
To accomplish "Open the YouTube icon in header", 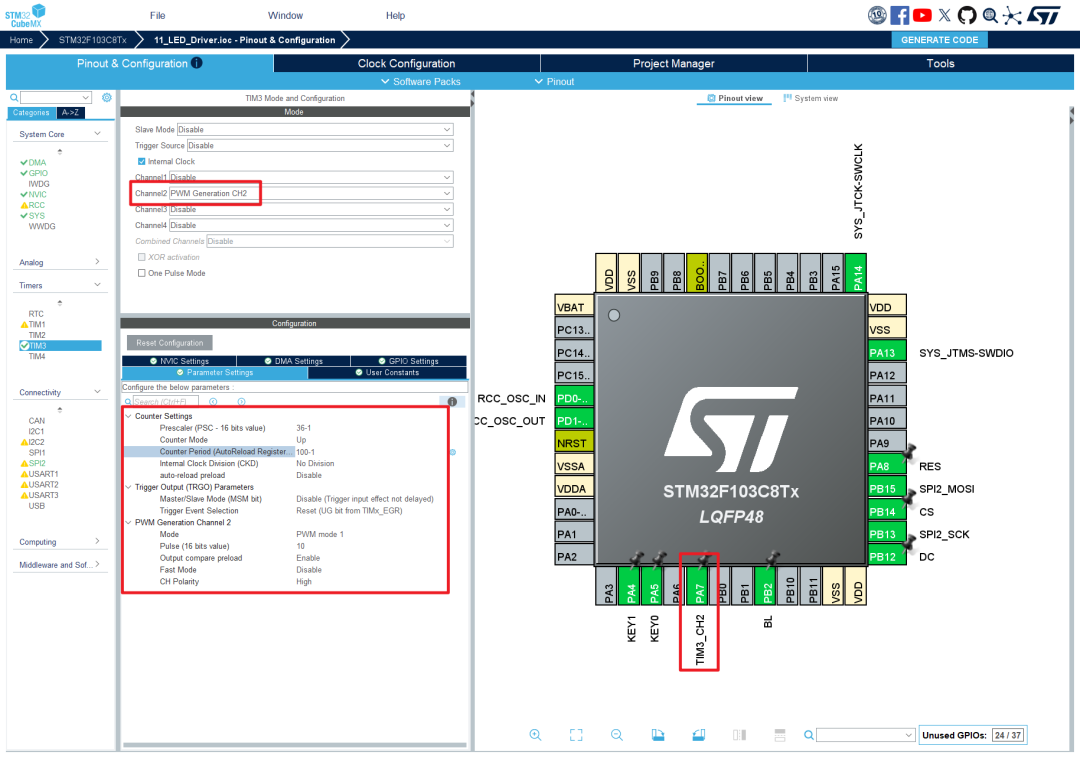I will click(x=922, y=15).
